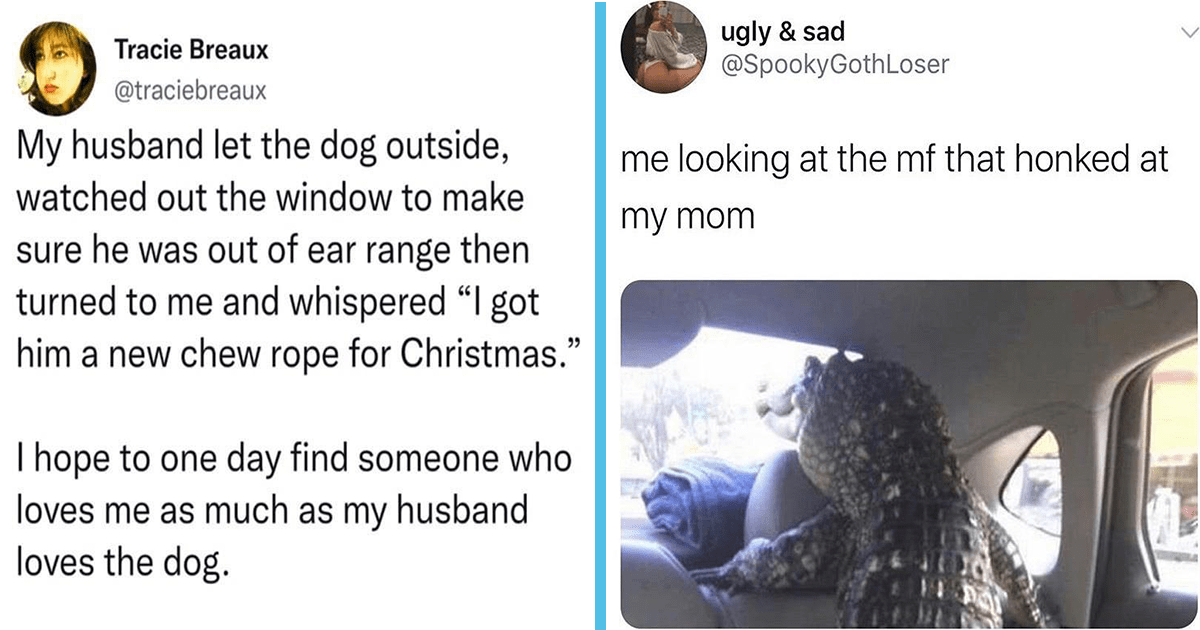Open the alligator in car photo
Screen dimensions: 1200x630
910,454
